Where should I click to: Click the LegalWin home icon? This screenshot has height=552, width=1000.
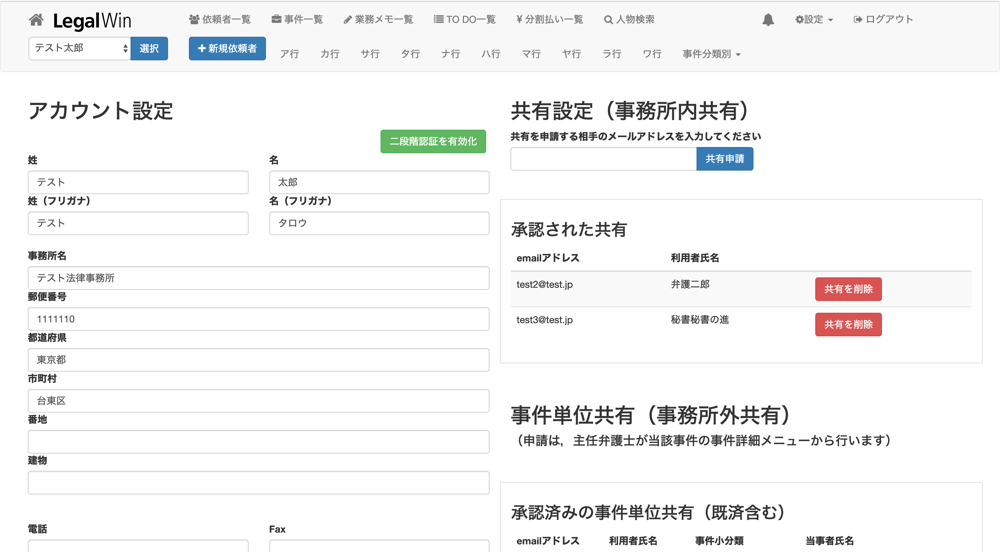click(36, 20)
